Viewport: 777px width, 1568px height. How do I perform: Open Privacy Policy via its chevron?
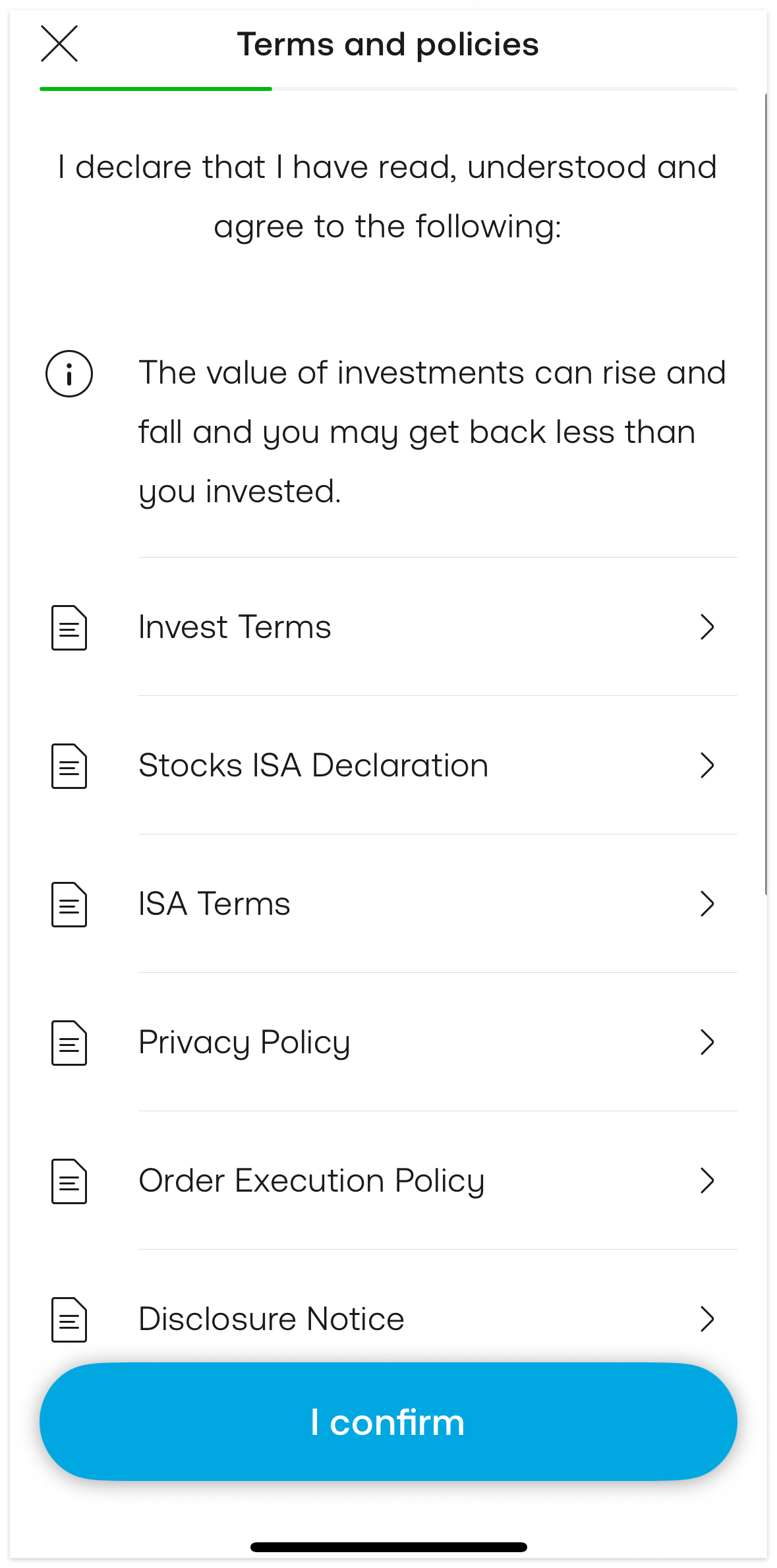tap(707, 1042)
